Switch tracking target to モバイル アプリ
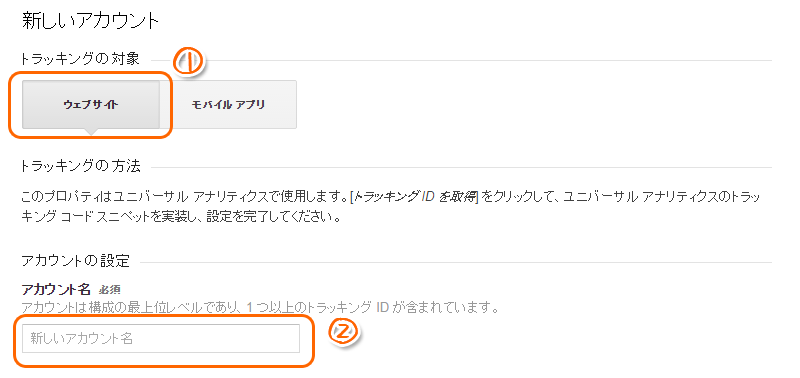The image size is (800, 378). coord(228,105)
